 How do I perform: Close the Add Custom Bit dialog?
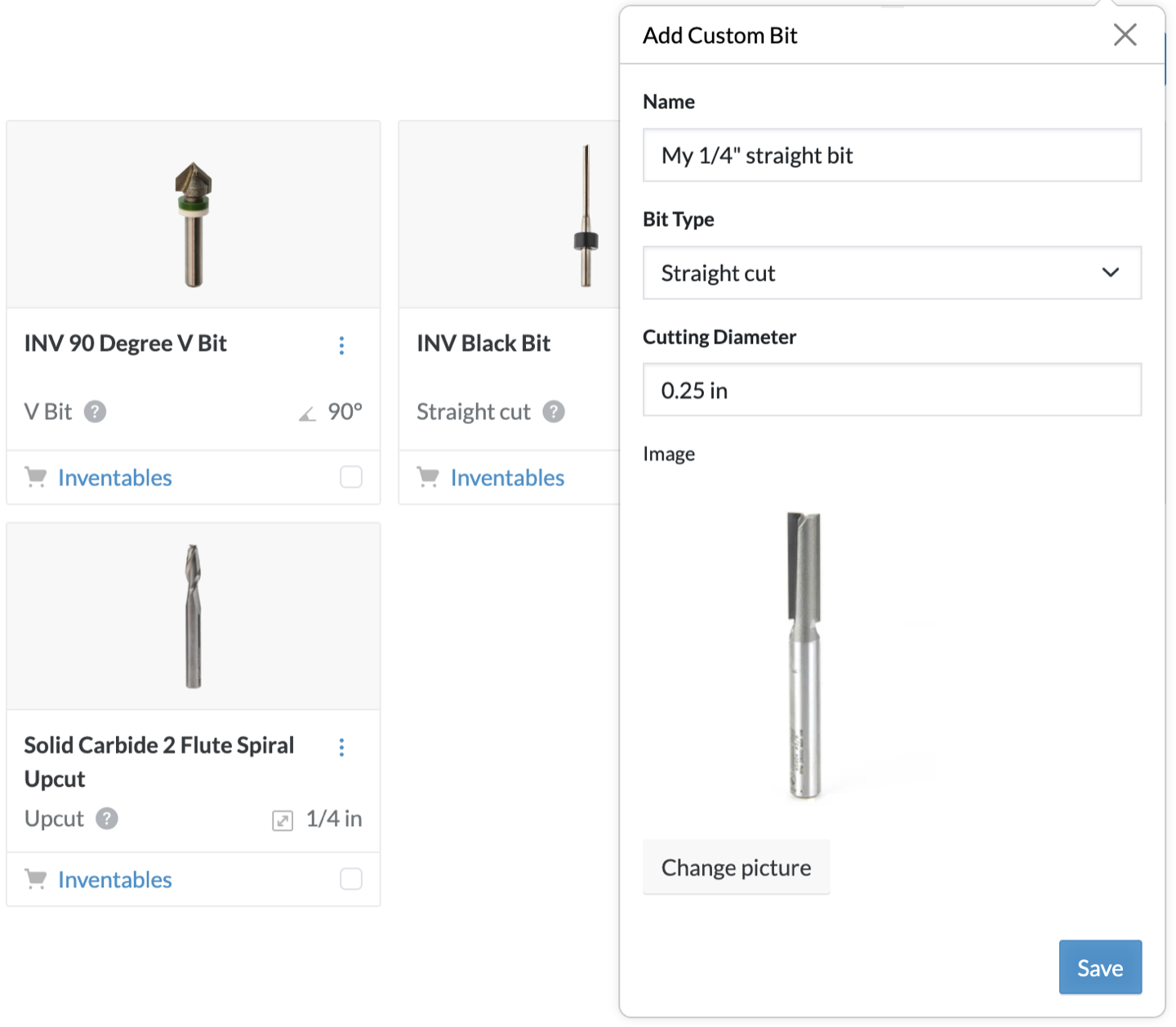coord(1125,35)
